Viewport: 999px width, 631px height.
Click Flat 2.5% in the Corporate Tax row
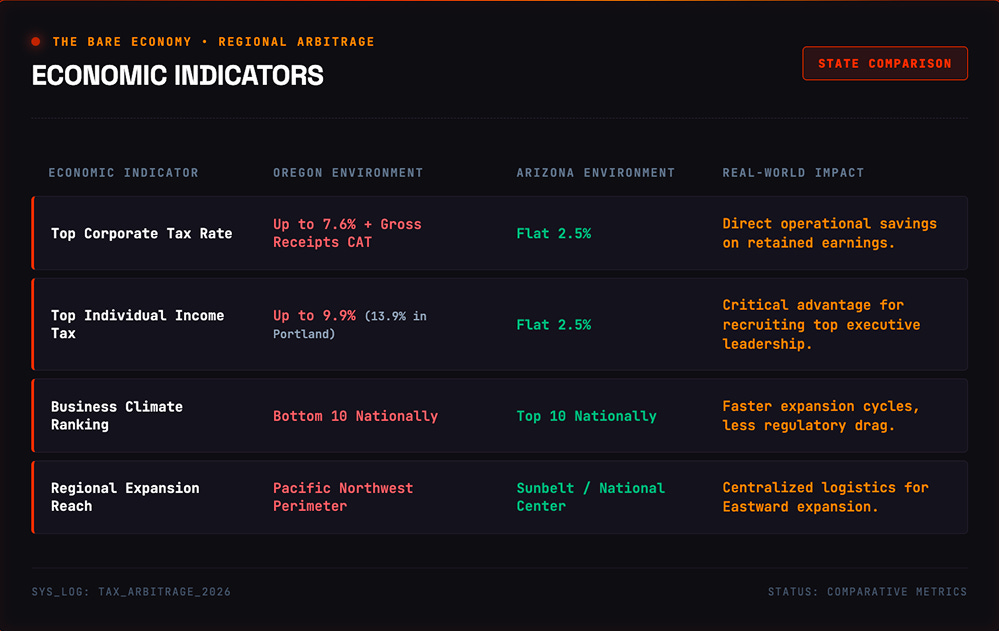(x=554, y=233)
